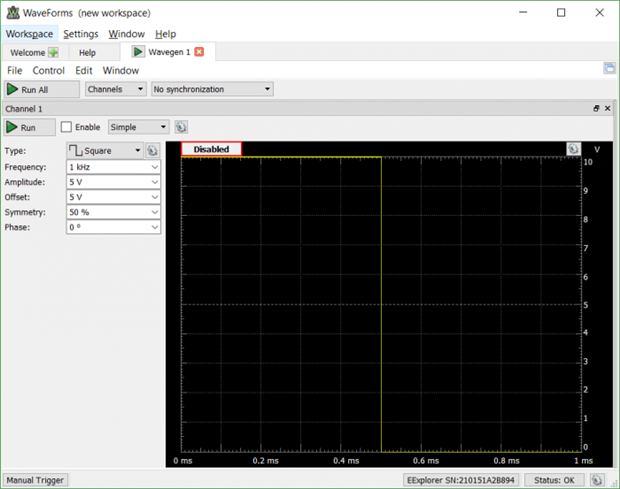Expand the Simple mode dropdown
Viewport: 620px width, 489px height.
[x=138, y=127]
